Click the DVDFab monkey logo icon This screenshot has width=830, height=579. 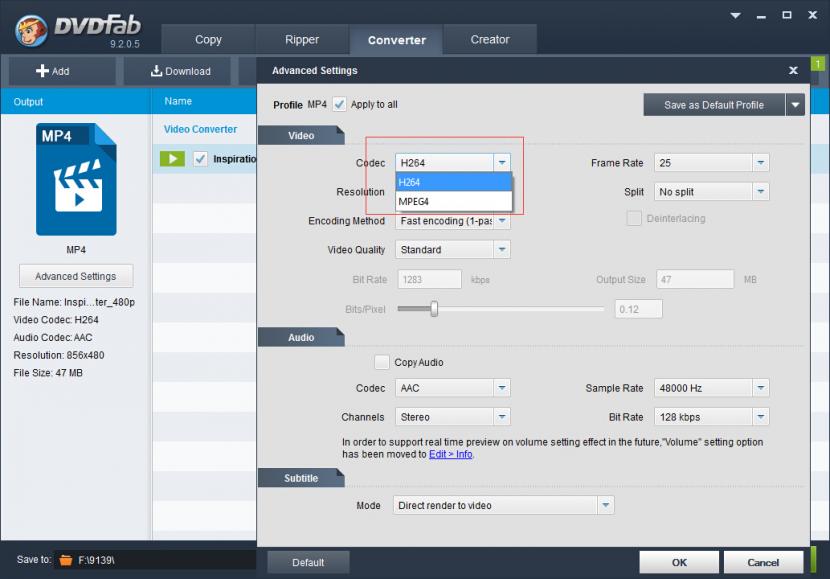click(32, 28)
